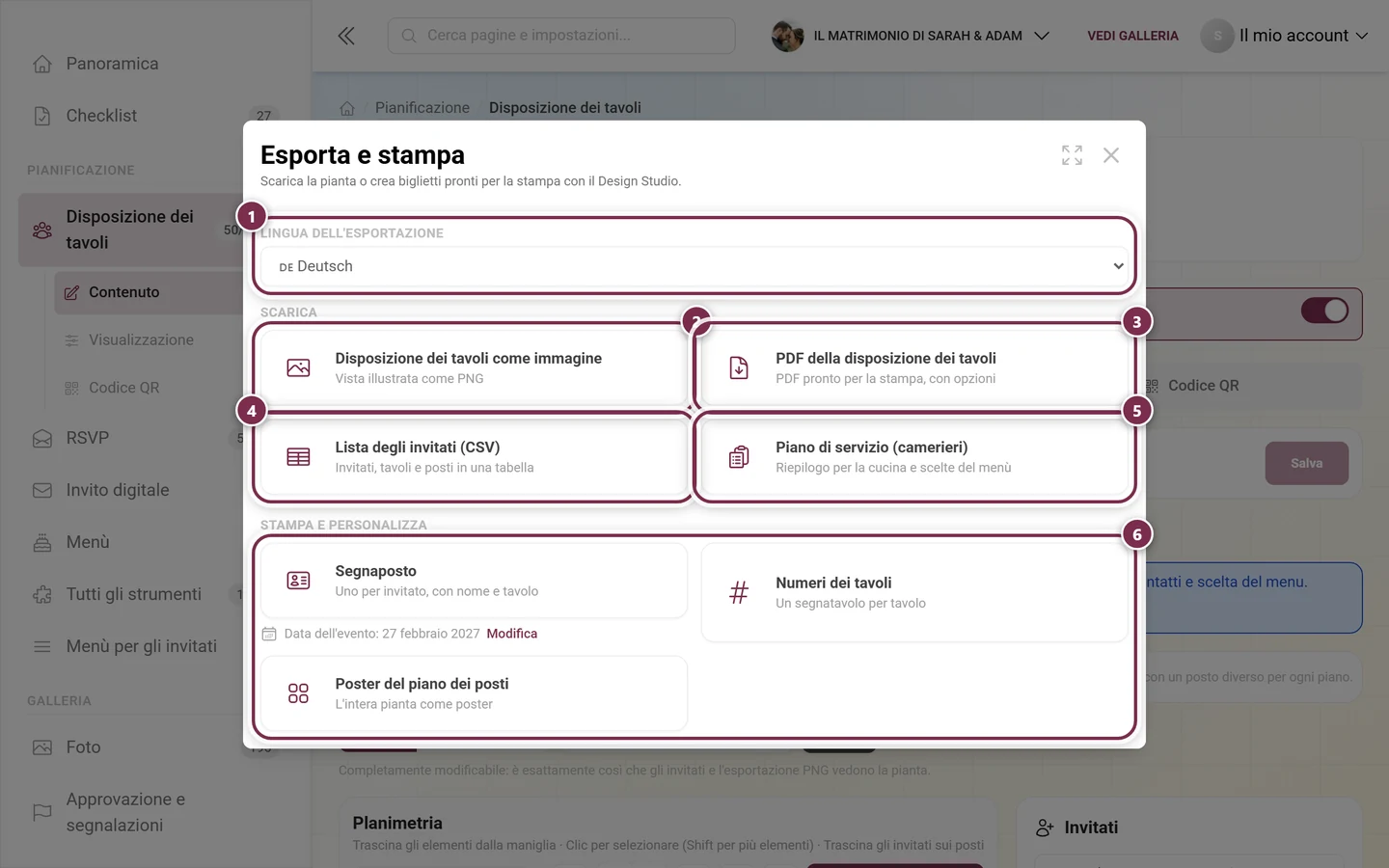Viewport: 1389px width, 868px height.
Task: Click the Salva button
Action: click(1307, 463)
